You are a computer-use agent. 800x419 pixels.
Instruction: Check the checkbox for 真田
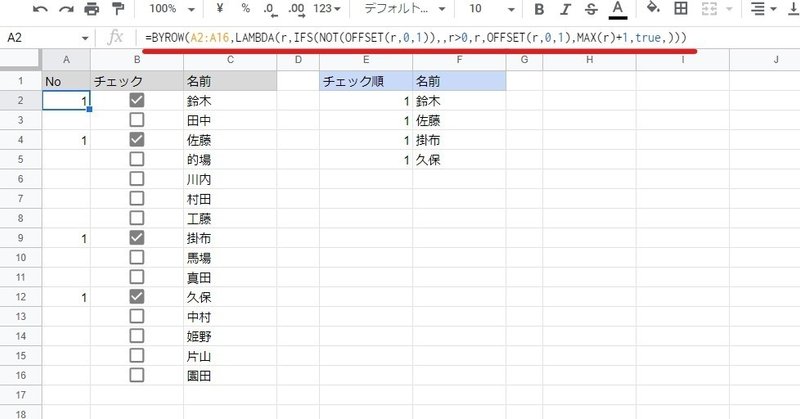tap(137, 277)
